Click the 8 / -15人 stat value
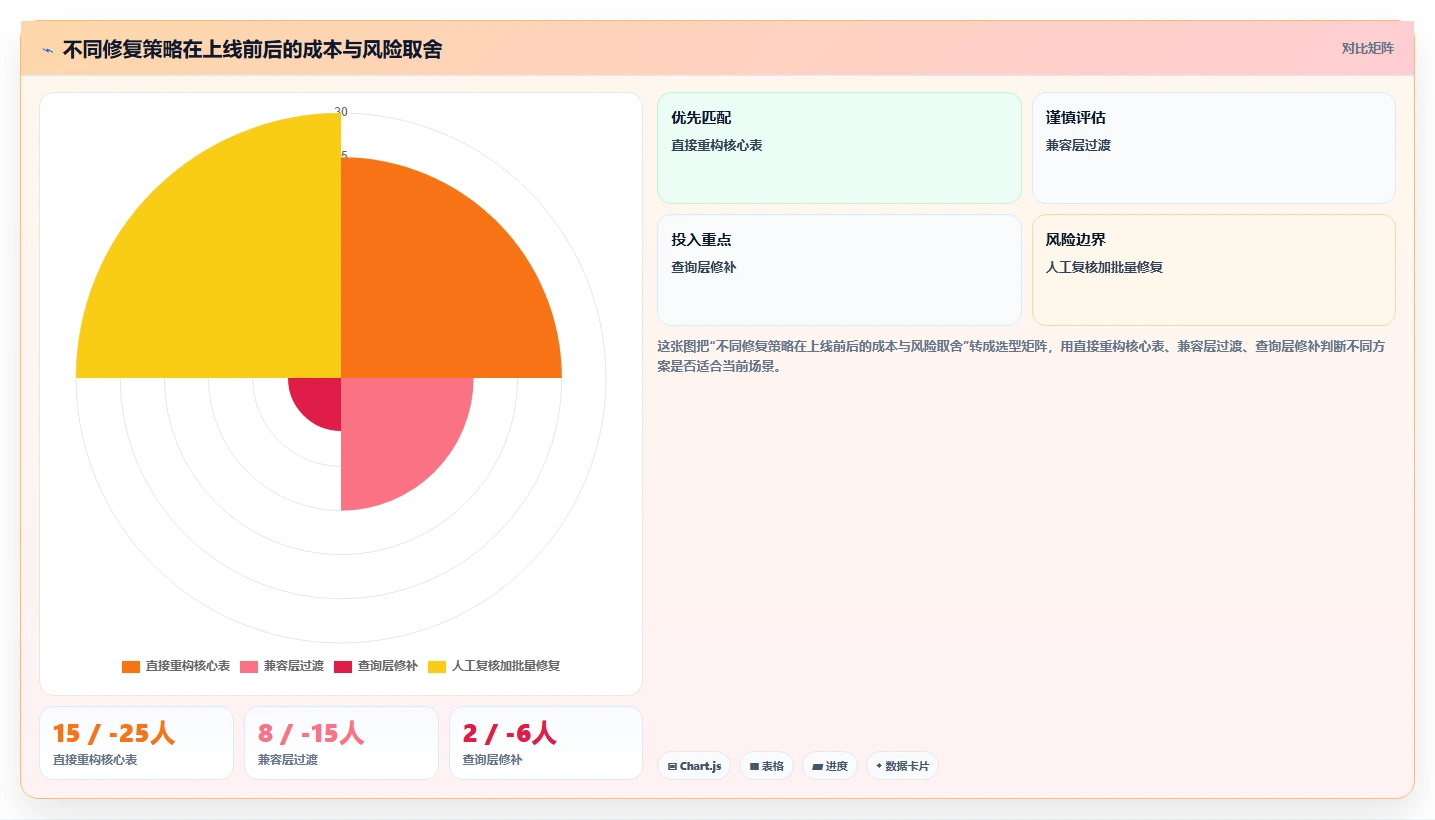 [311, 733]
